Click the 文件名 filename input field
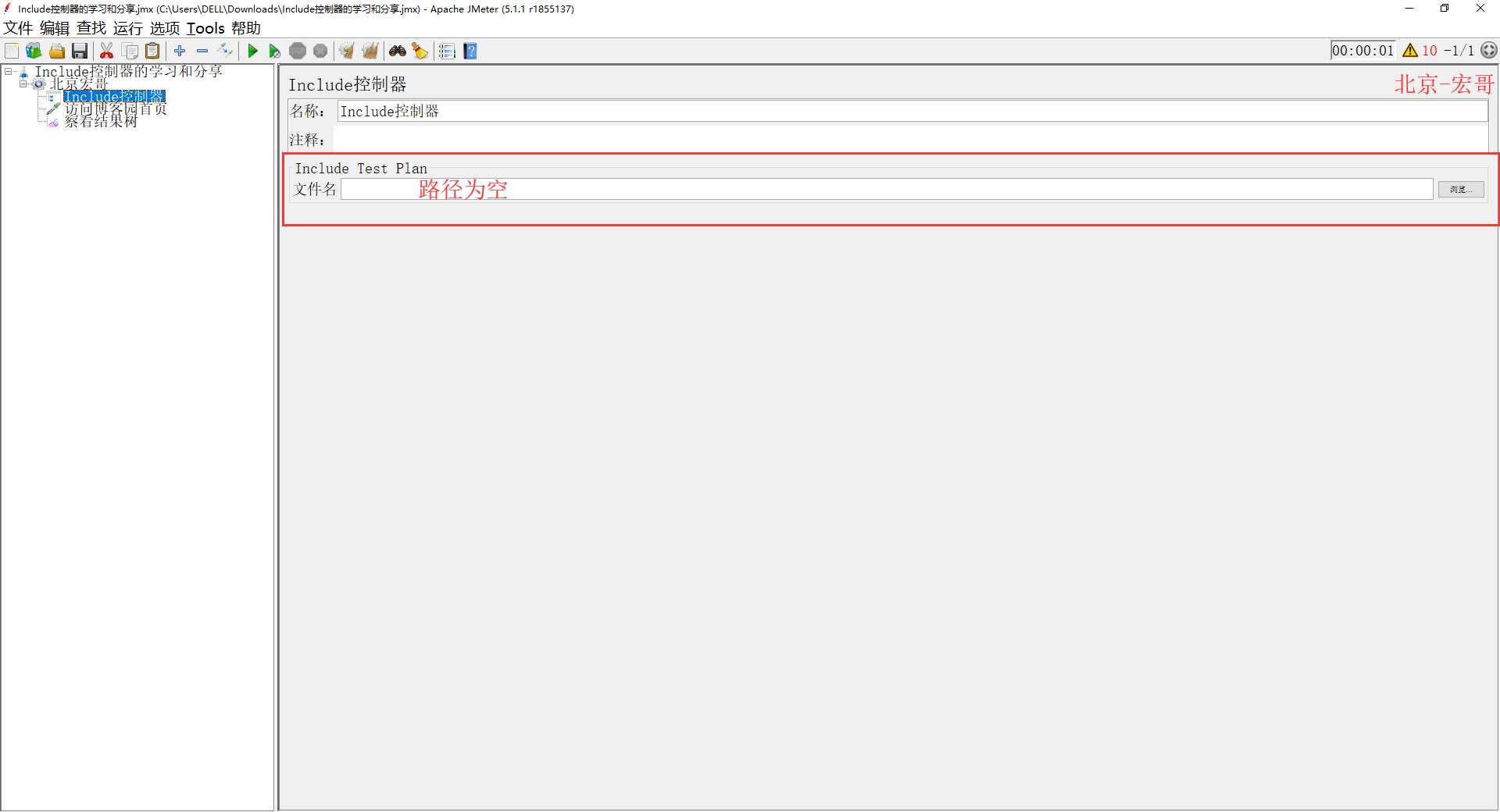Viewport: 1500px width, 812px height. click(887, 189)
